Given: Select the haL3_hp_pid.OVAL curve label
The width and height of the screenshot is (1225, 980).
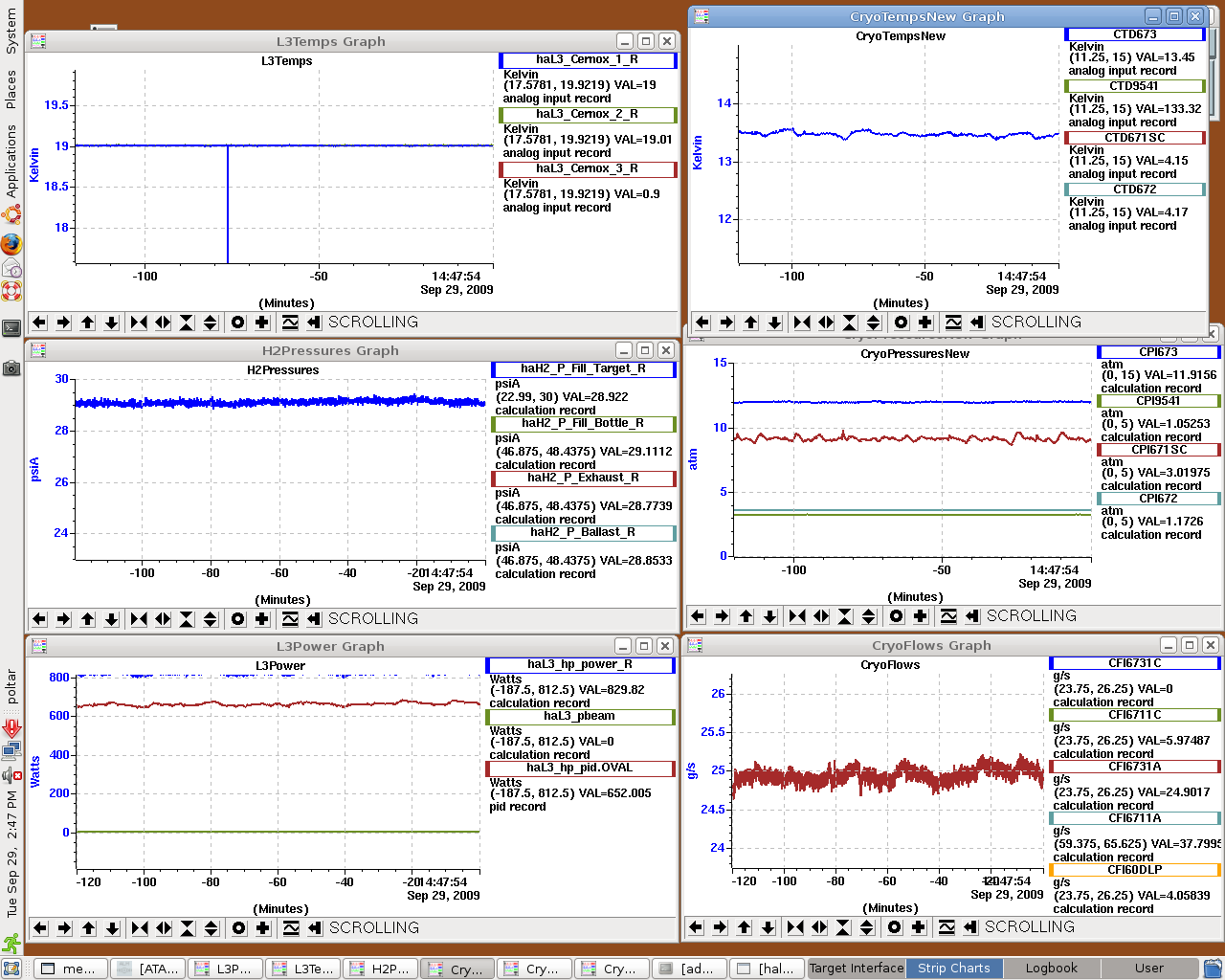Looking at the screenshot, I should [581, 768].
